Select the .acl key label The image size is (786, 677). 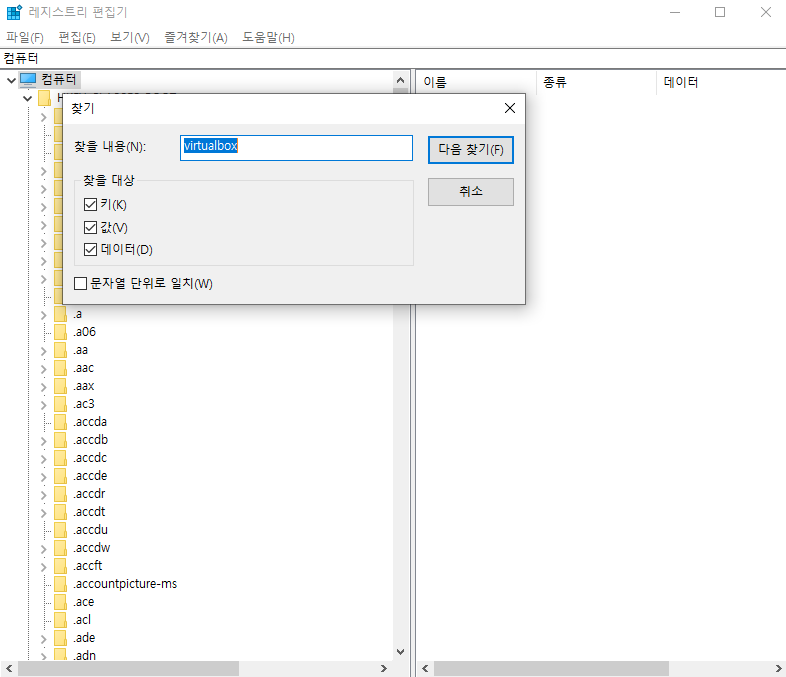click(82, 620)
